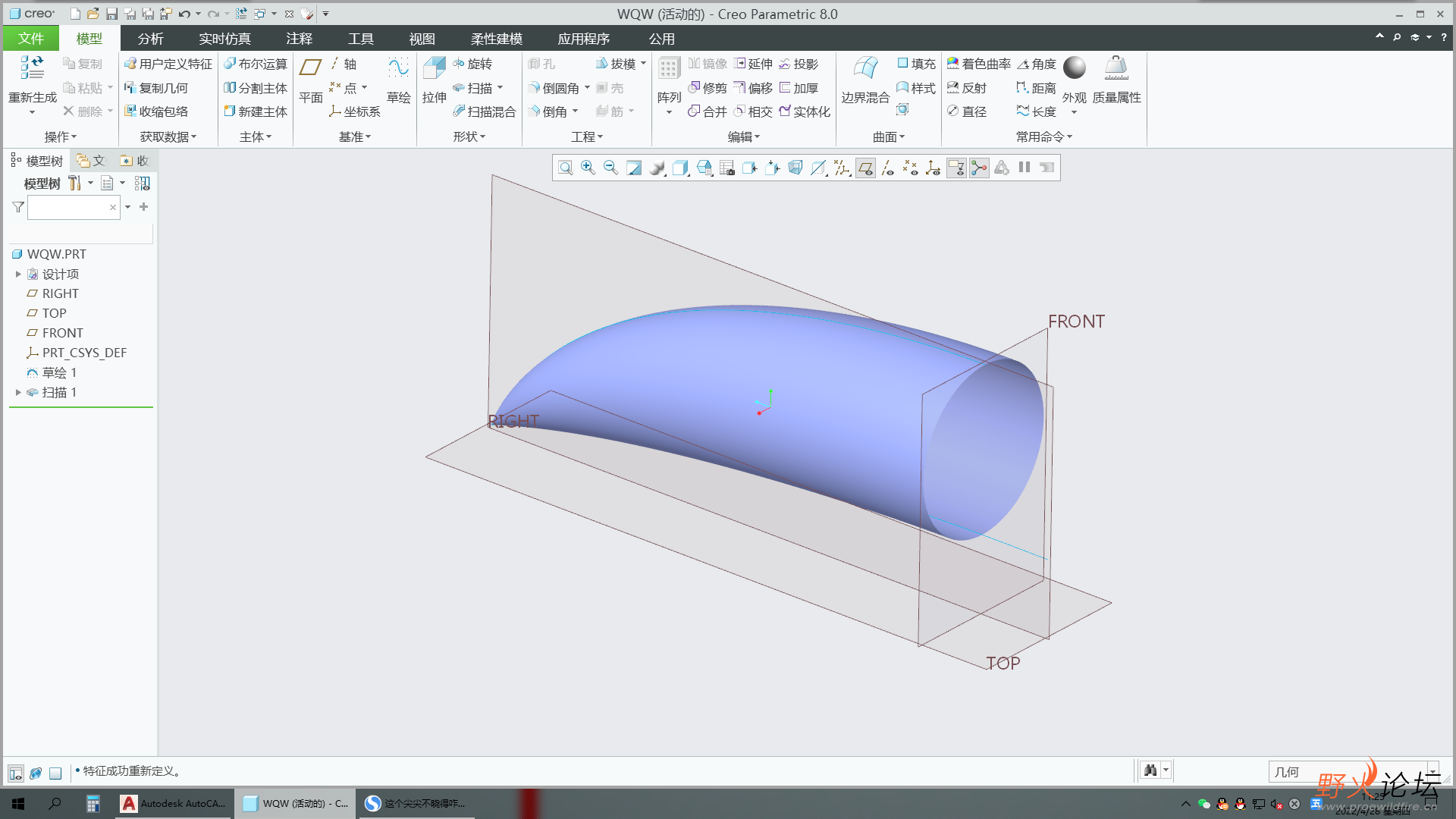Image resolution: width=1456 pixels, height=819 pixels.
Task: Expand the 扫描 1 feature node
Action: 18,392
